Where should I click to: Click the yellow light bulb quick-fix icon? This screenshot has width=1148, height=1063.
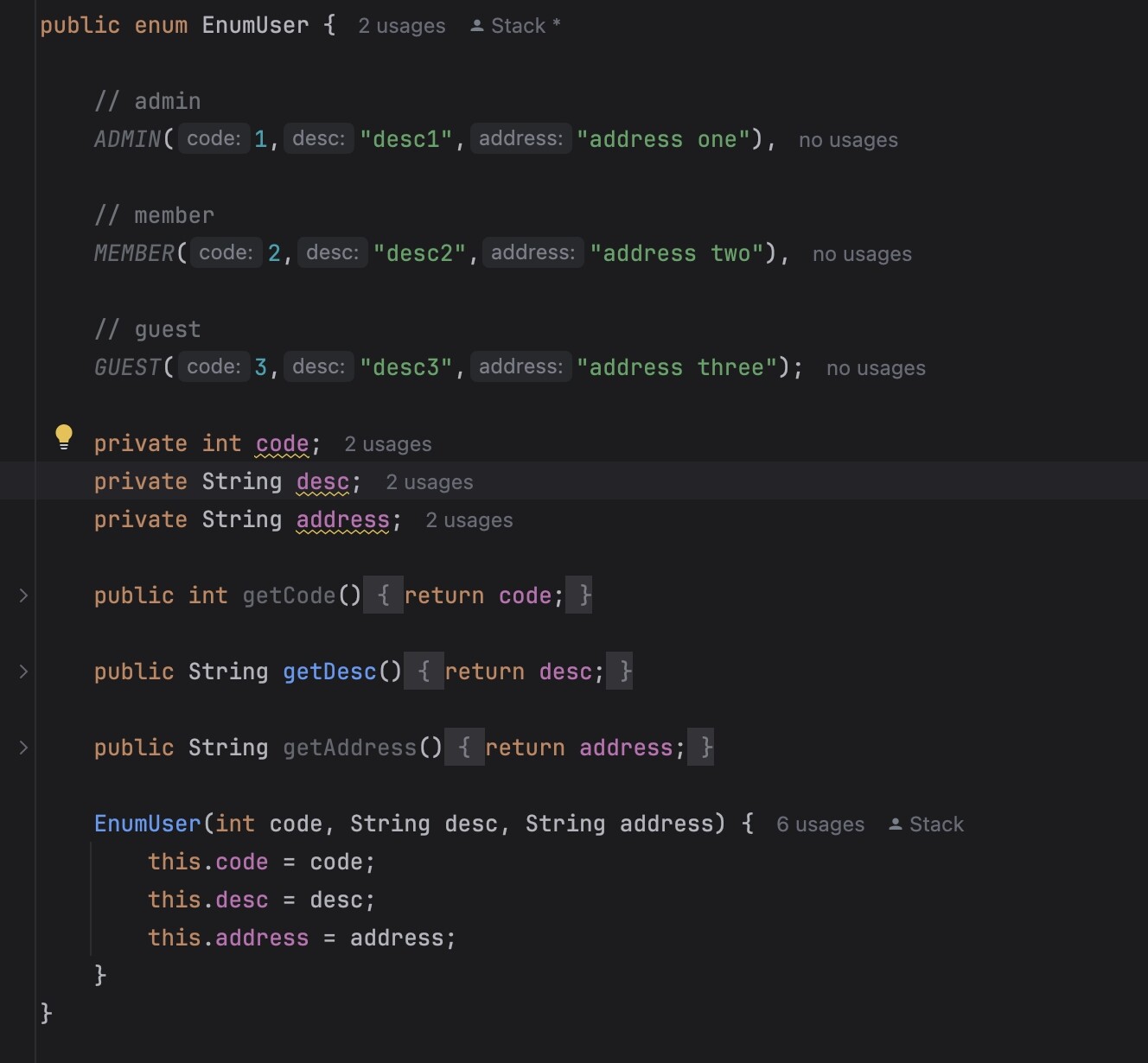[64, 436]
